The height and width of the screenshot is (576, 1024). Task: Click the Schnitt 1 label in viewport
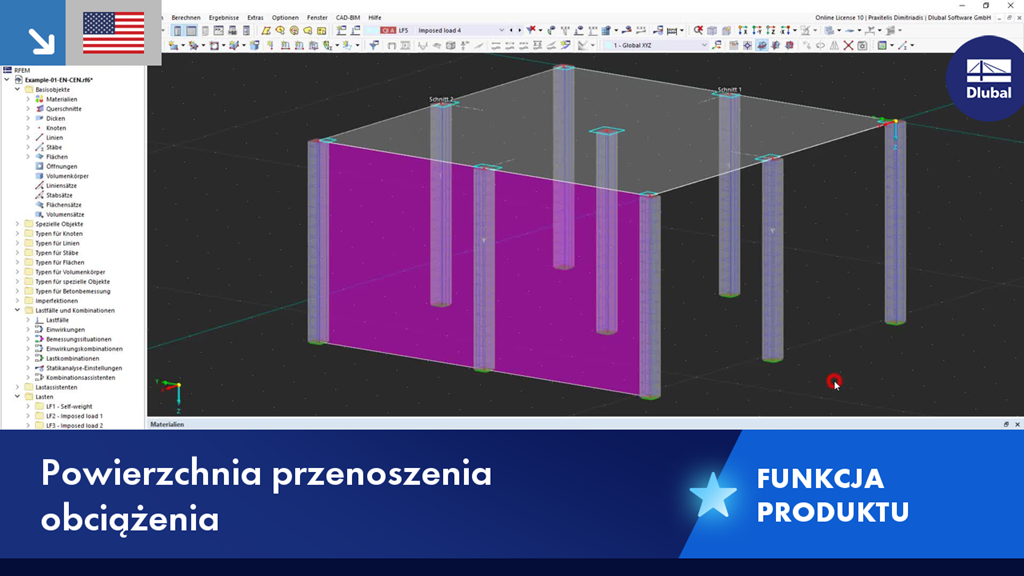point(729,89)
